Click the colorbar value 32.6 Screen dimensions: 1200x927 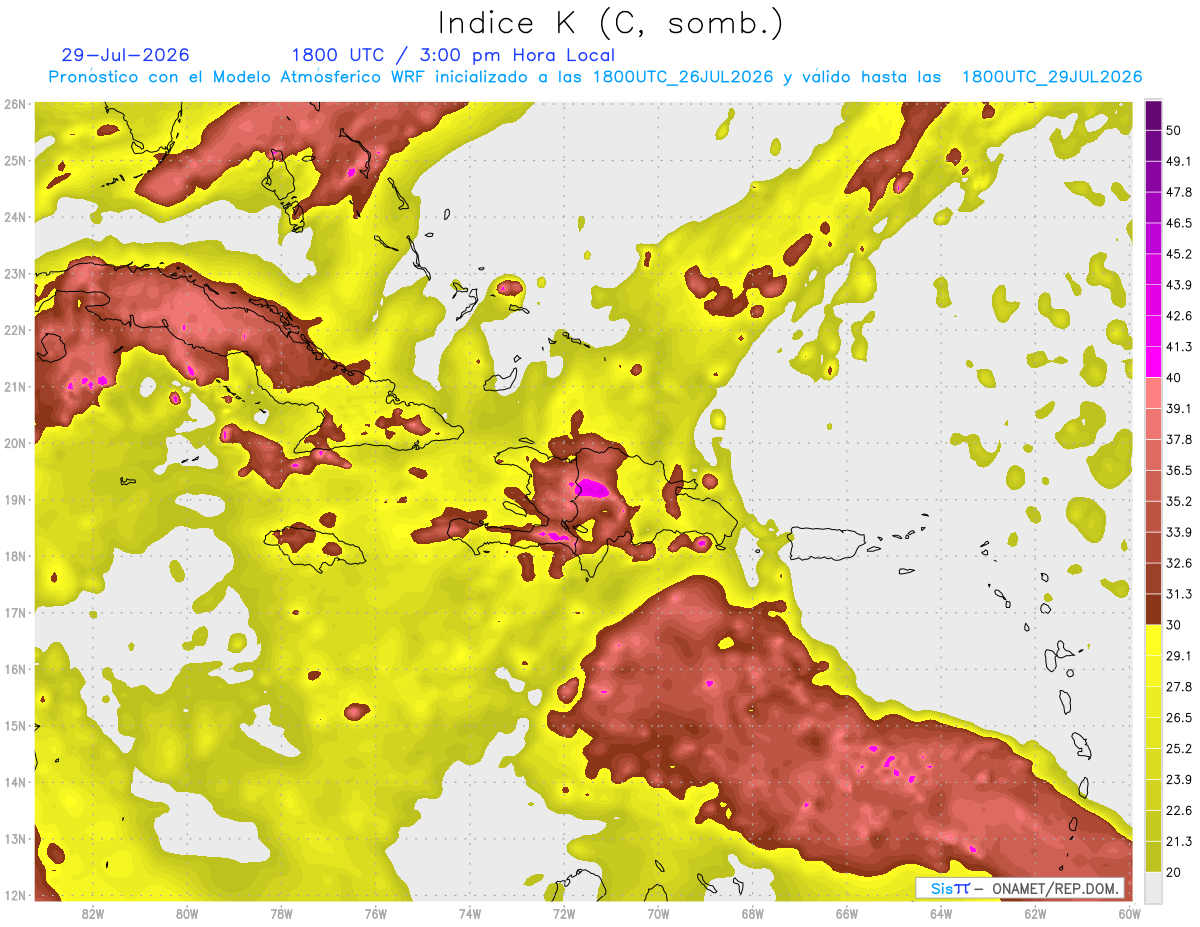1179,563
